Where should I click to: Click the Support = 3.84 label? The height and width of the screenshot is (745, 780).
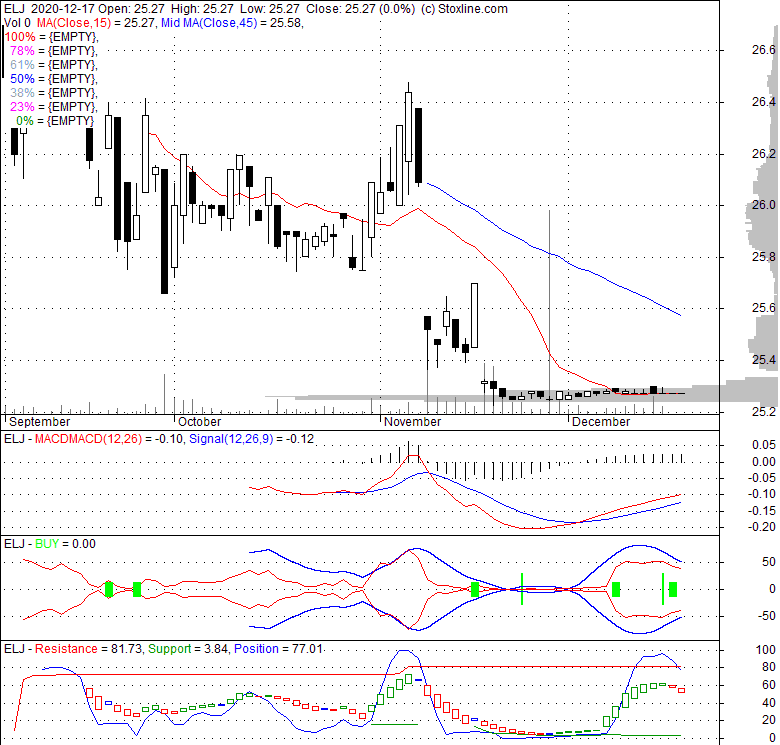[x=188, y=649]
